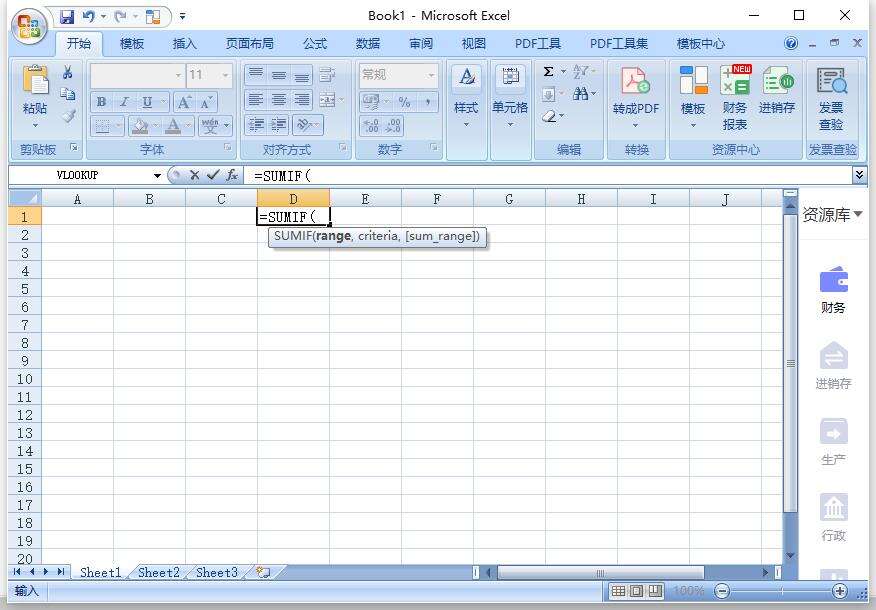Align text right
This screenshot has width=876, height=610.
[302, 100]
